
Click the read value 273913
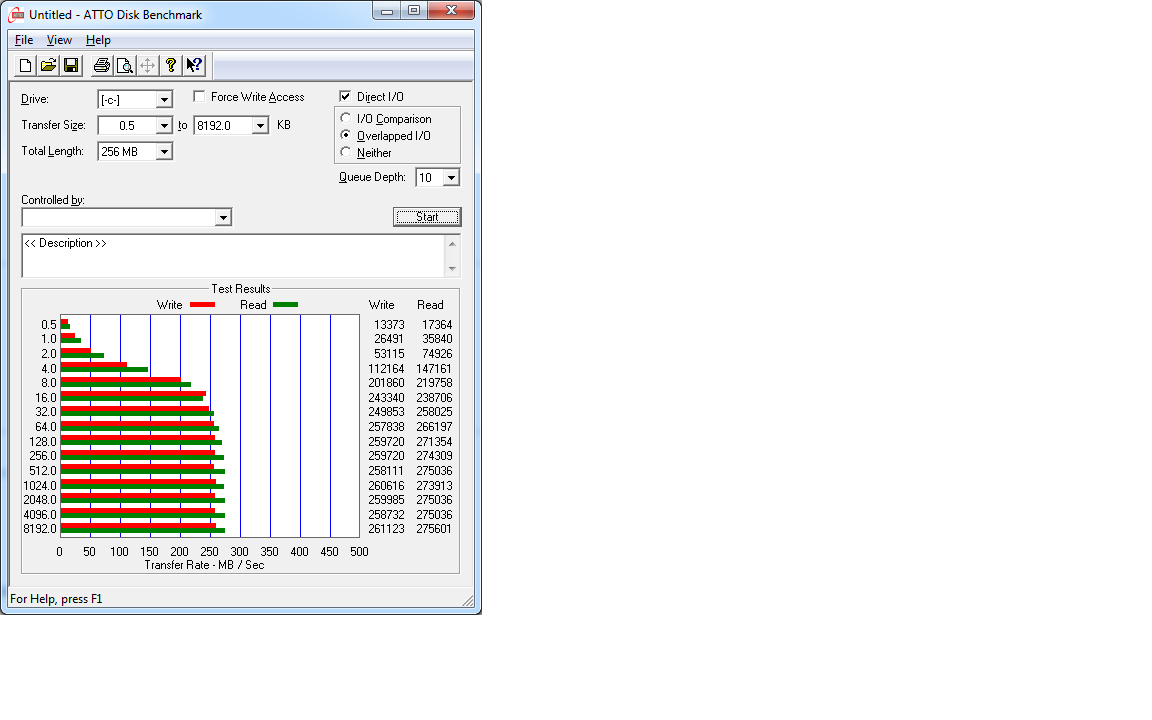click(x=434, y=485)
